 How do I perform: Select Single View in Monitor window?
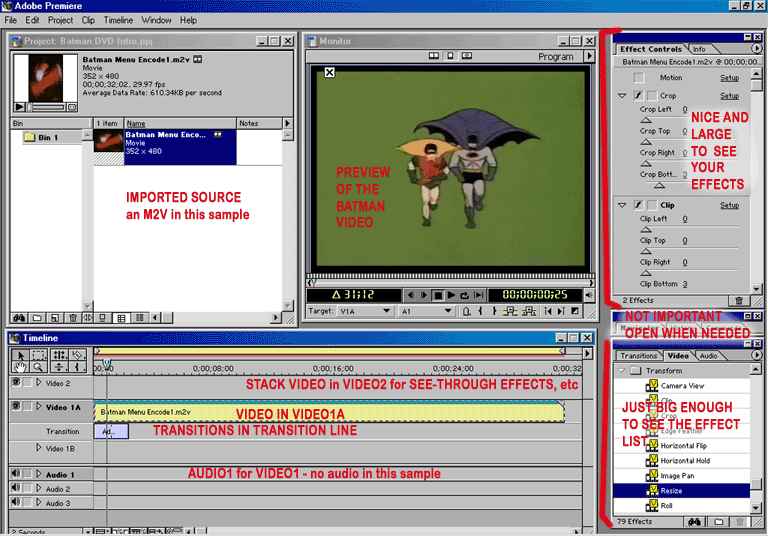pyautogui.click(x=450, y=56)
